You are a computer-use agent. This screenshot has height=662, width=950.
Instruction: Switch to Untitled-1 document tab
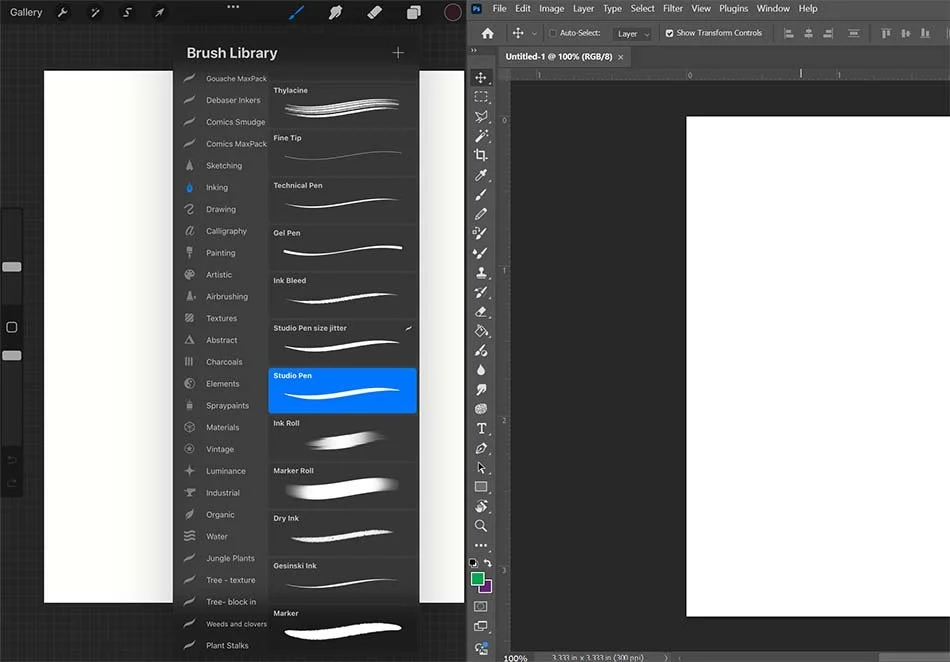pyautogui.click(x=559, y=56)
